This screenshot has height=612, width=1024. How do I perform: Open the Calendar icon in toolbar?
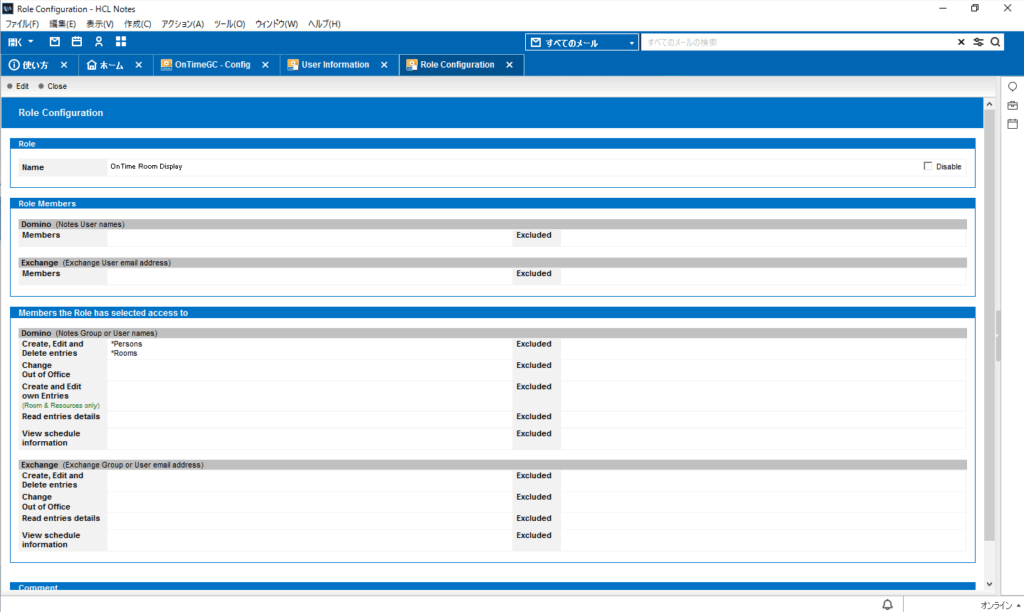77,42
